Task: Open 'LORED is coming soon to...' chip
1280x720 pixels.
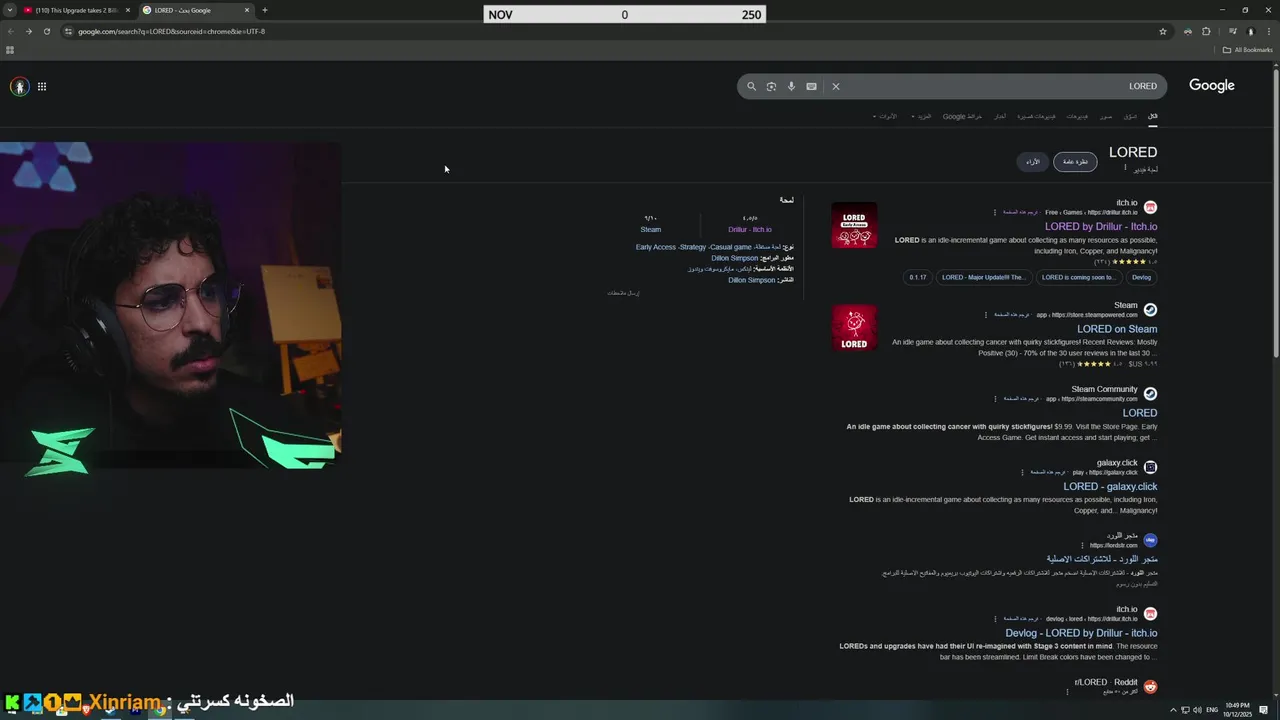Action: pyautogui.click(x=1078, y=277)
